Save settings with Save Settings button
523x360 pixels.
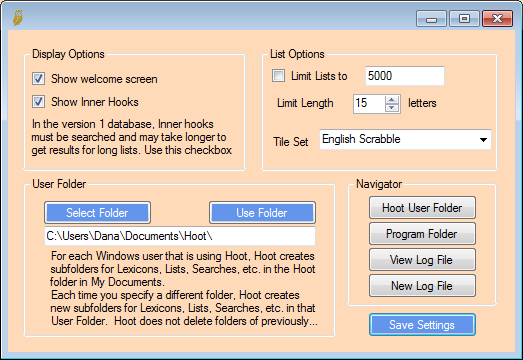(422, 325)
